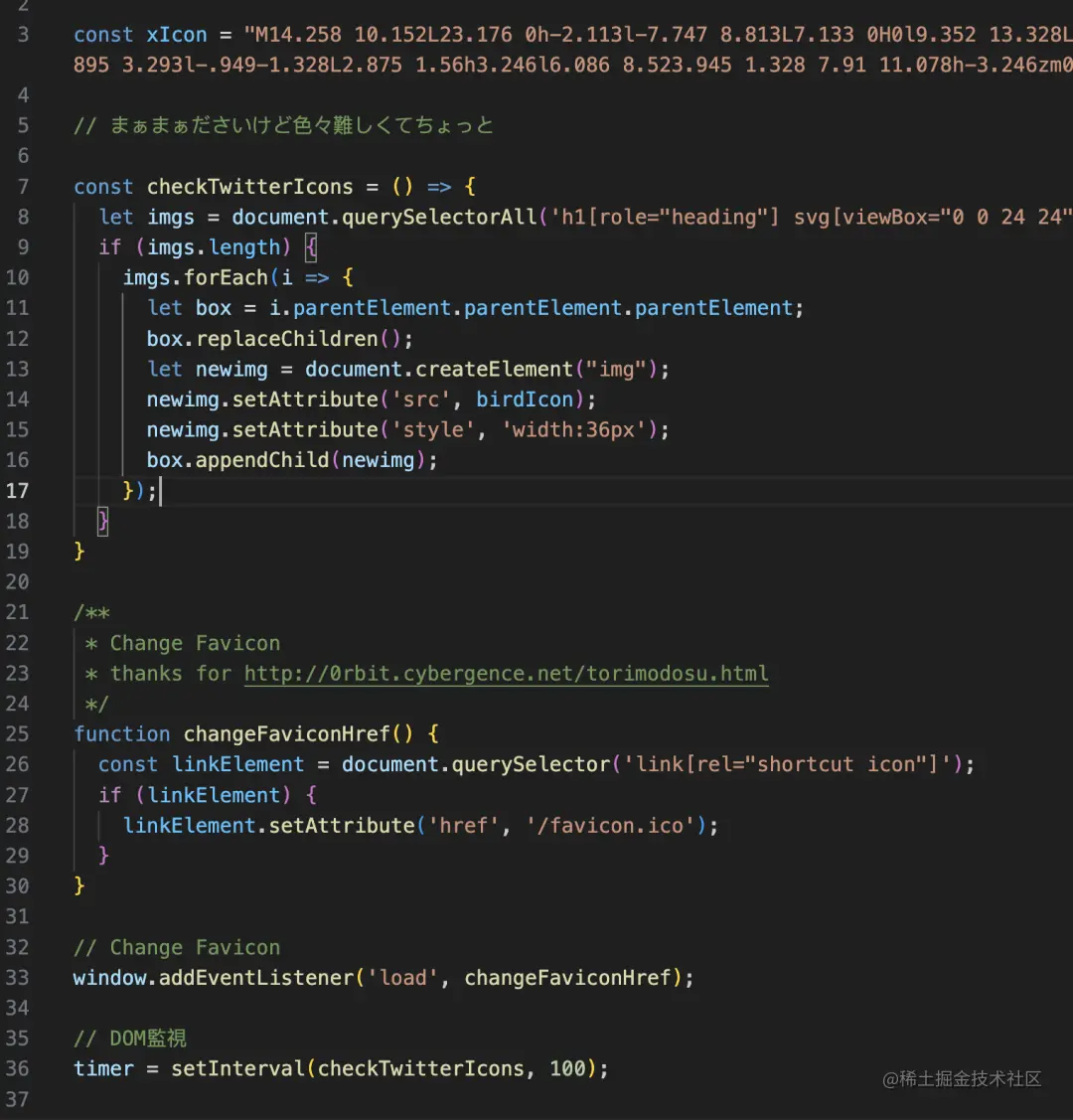Click the '/favicon.ico' string on line 28
This screenshot has width=1073, height=1120.
point(610,826)
